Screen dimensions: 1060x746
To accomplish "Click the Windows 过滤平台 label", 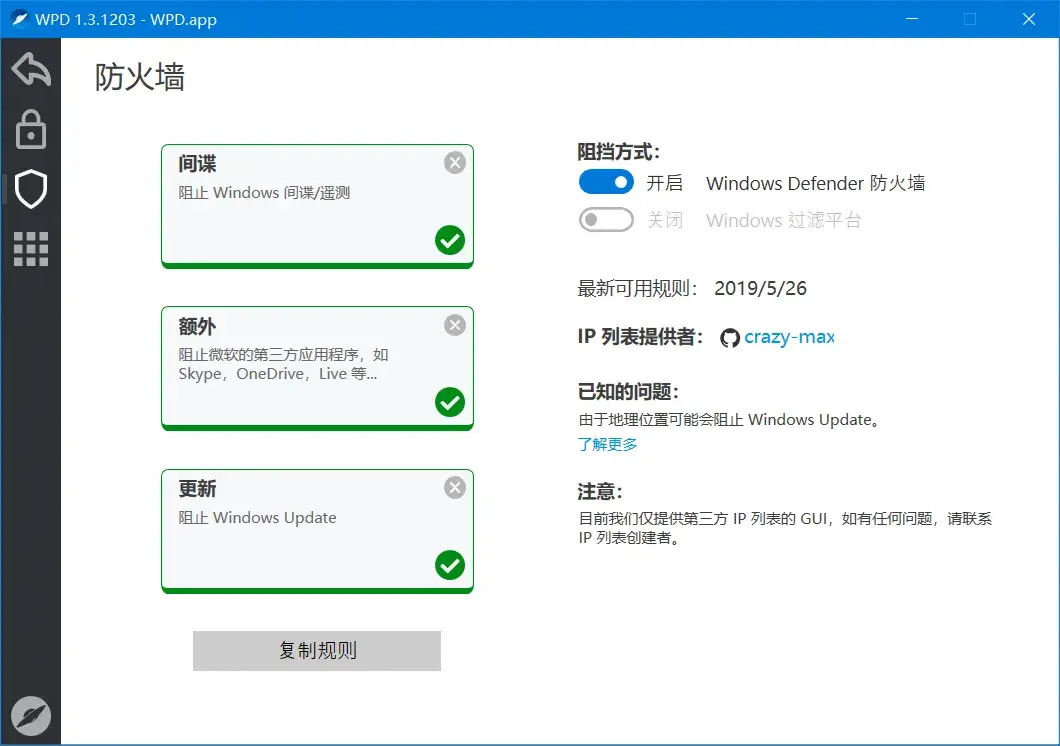I will coord(784,220).
